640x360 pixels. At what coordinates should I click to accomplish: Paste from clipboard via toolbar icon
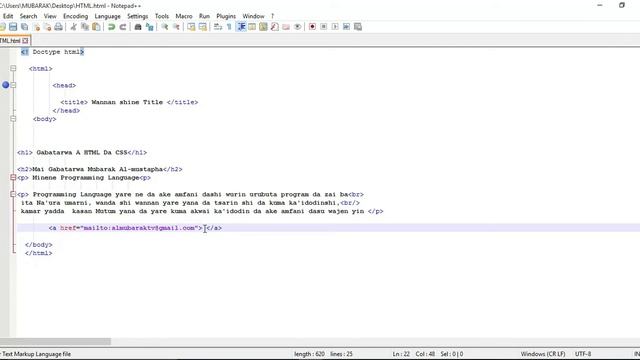click(x=96, y=27)
